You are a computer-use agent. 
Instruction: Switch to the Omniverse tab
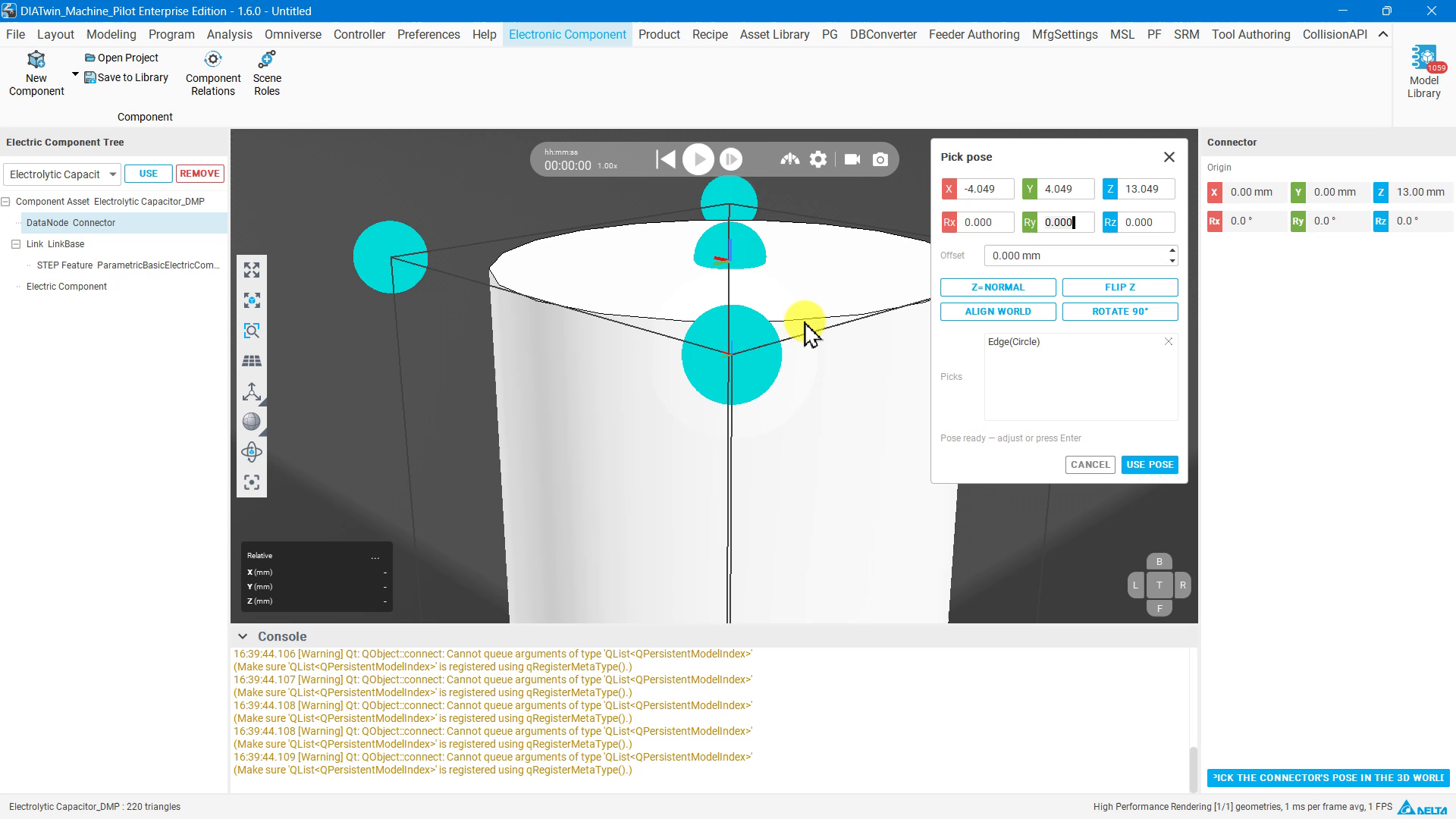(293, 34)
